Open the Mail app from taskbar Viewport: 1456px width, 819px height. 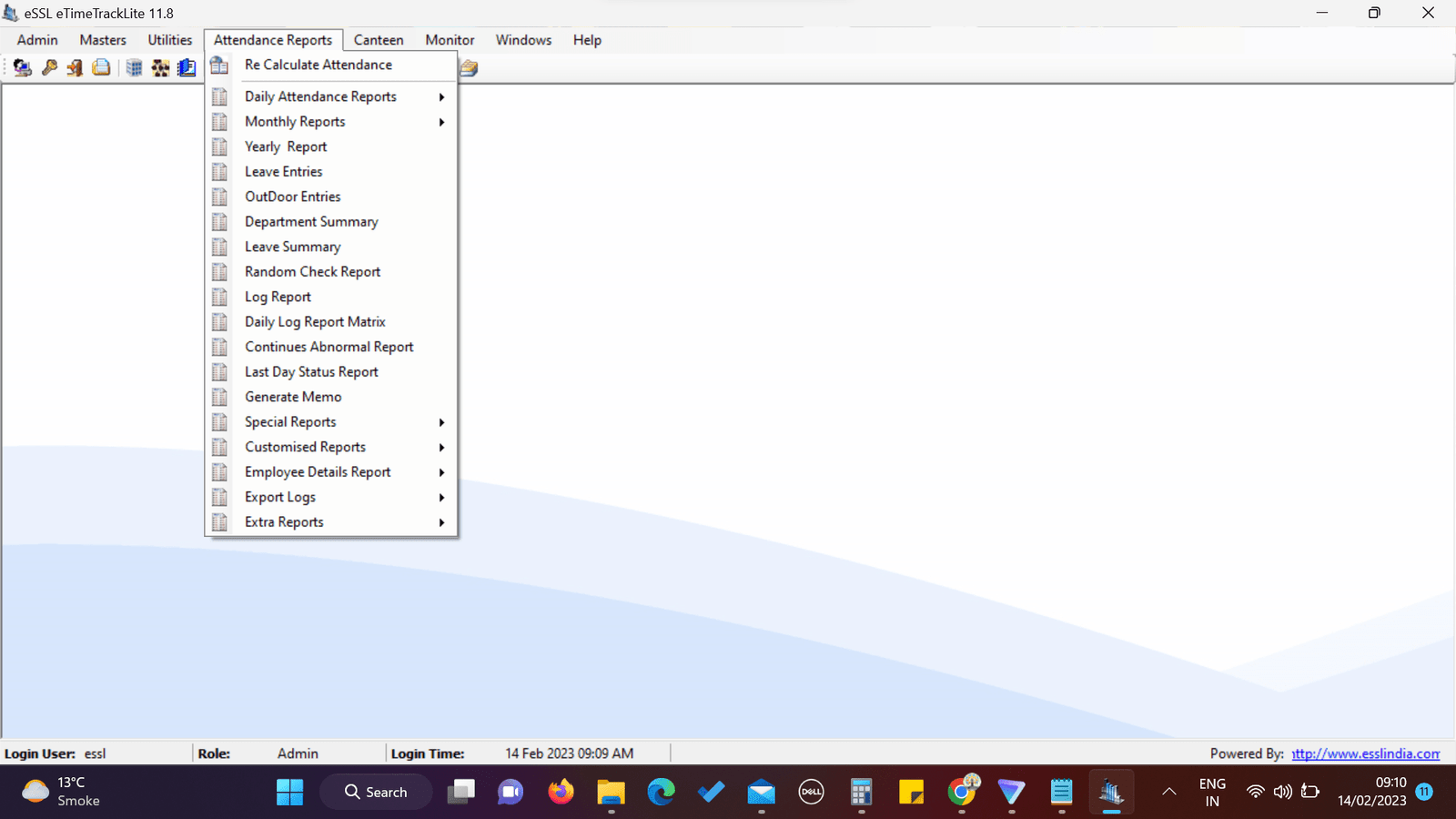coord(761,792)
